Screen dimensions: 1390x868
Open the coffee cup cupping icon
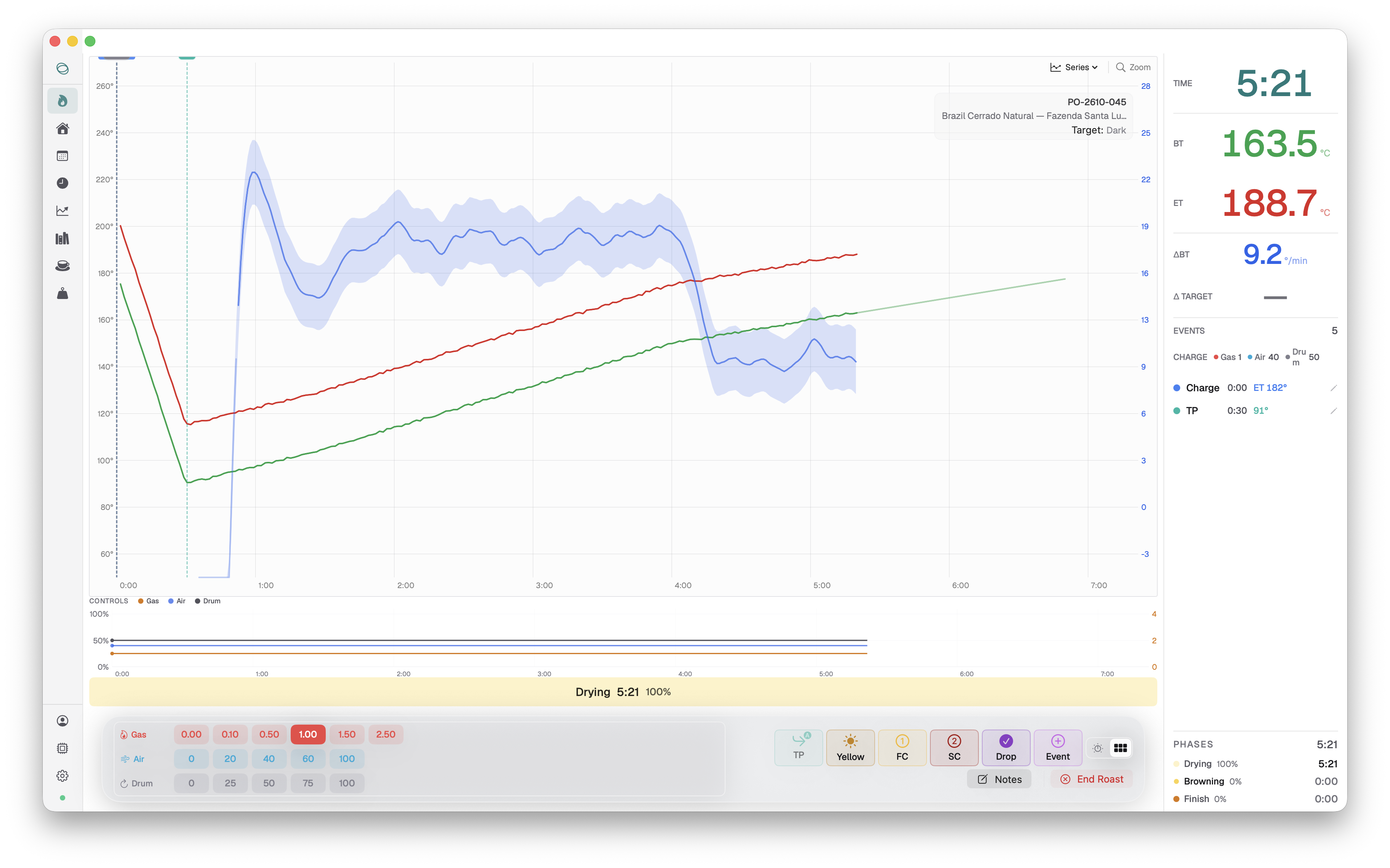point(63,266)
